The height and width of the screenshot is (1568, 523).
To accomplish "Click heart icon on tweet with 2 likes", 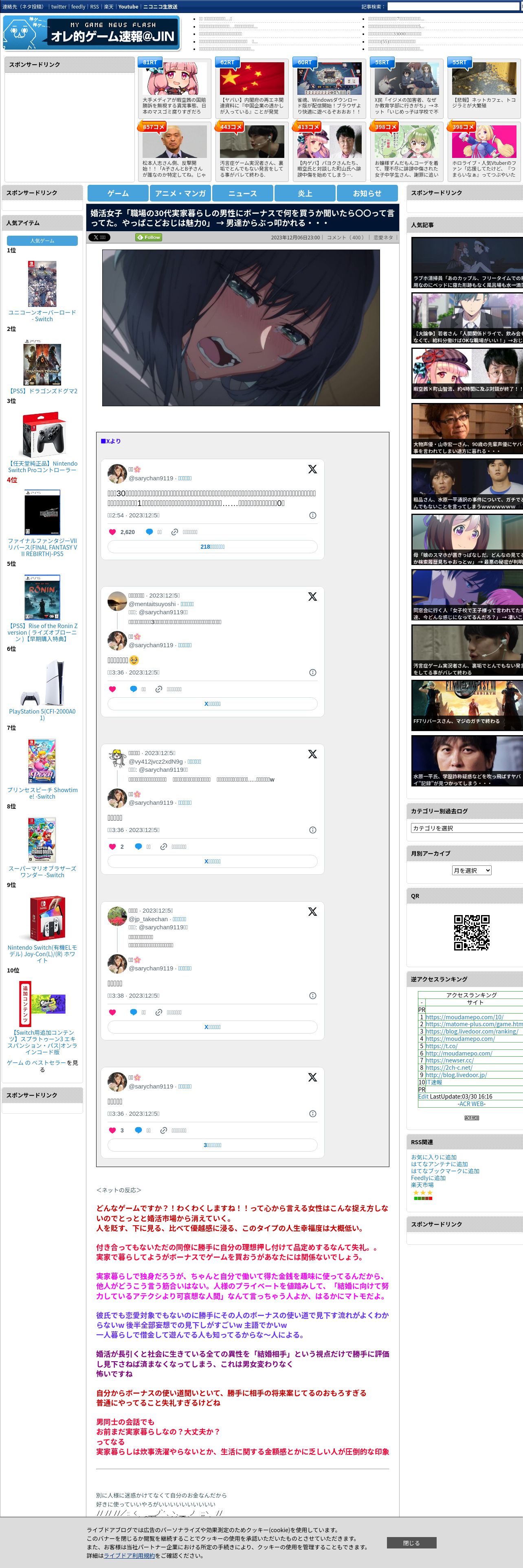I will 112,847.
